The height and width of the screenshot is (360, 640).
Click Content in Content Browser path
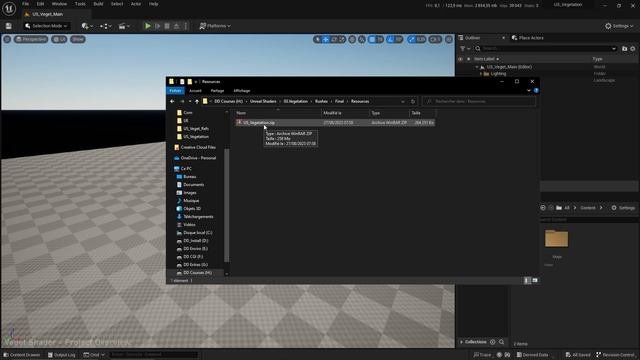tap(588, 208)
